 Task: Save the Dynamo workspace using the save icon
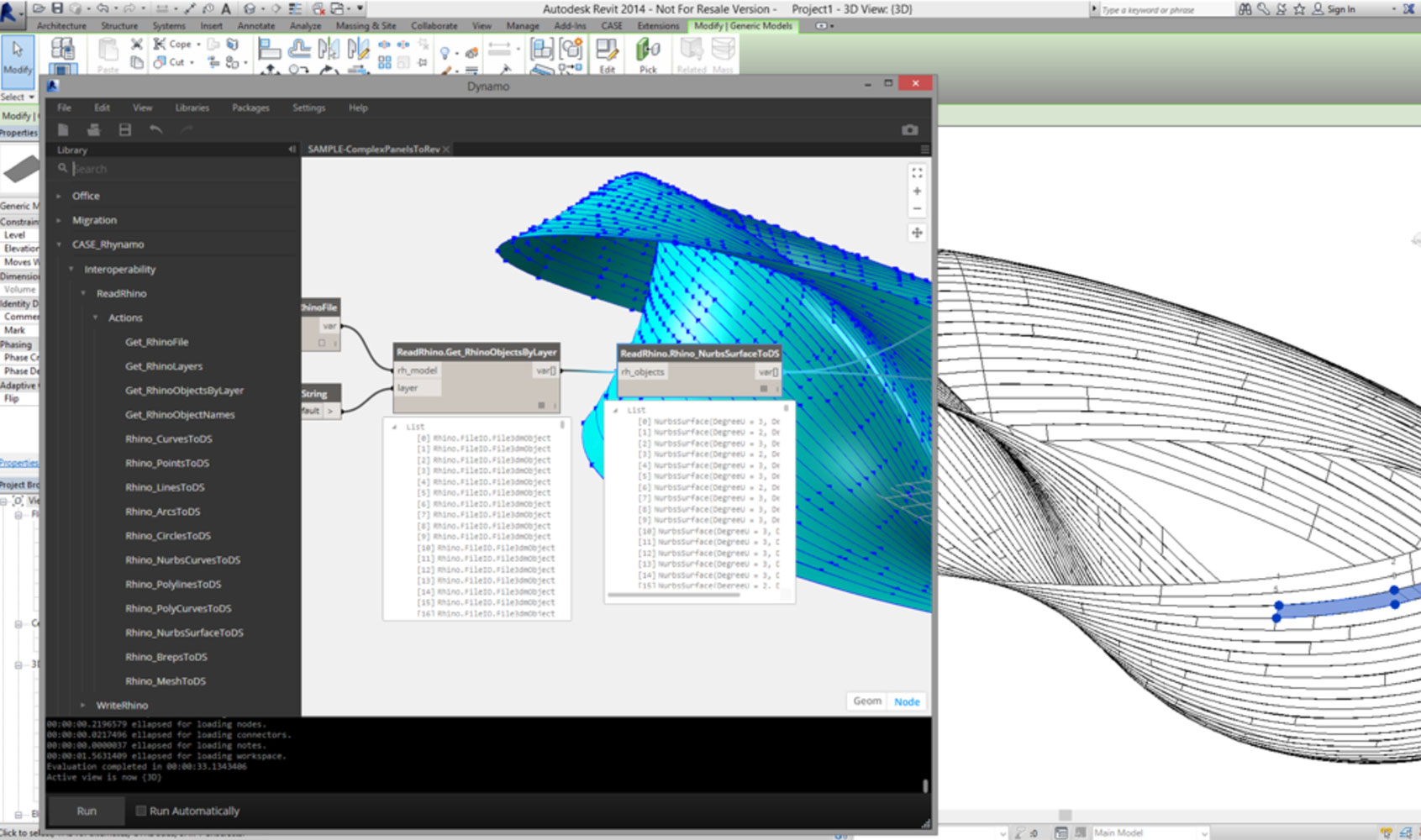pyautogui.click(x=124, y=129)
